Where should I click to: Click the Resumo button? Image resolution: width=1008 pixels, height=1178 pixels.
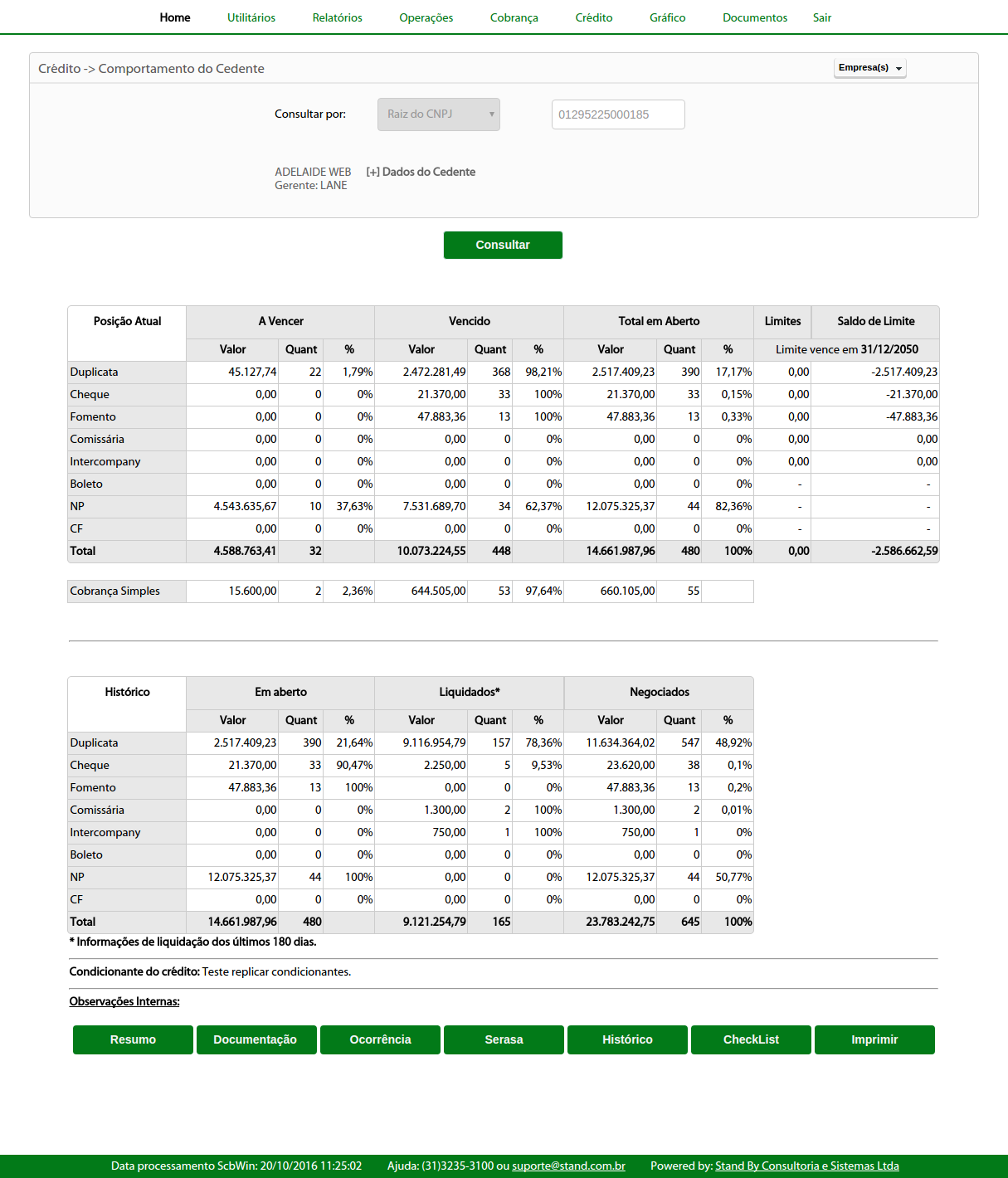point(133,1039)
